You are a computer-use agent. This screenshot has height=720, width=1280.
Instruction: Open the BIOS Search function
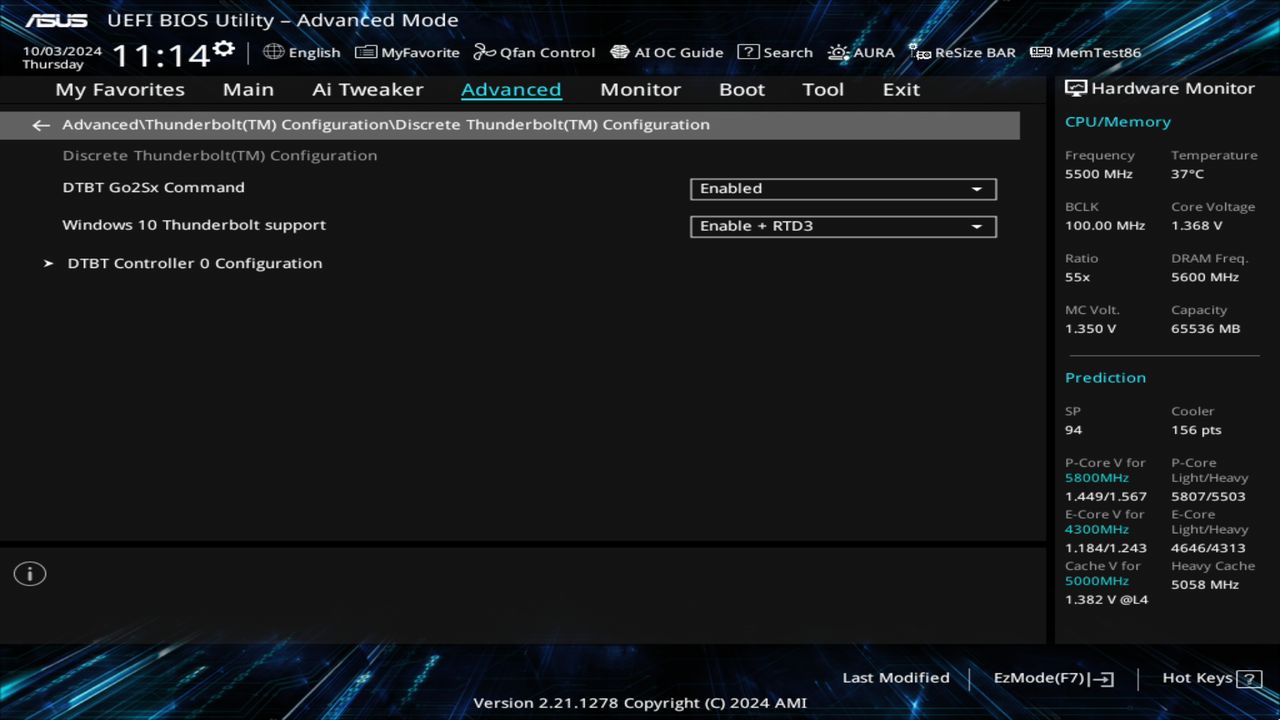coord(775,52)
